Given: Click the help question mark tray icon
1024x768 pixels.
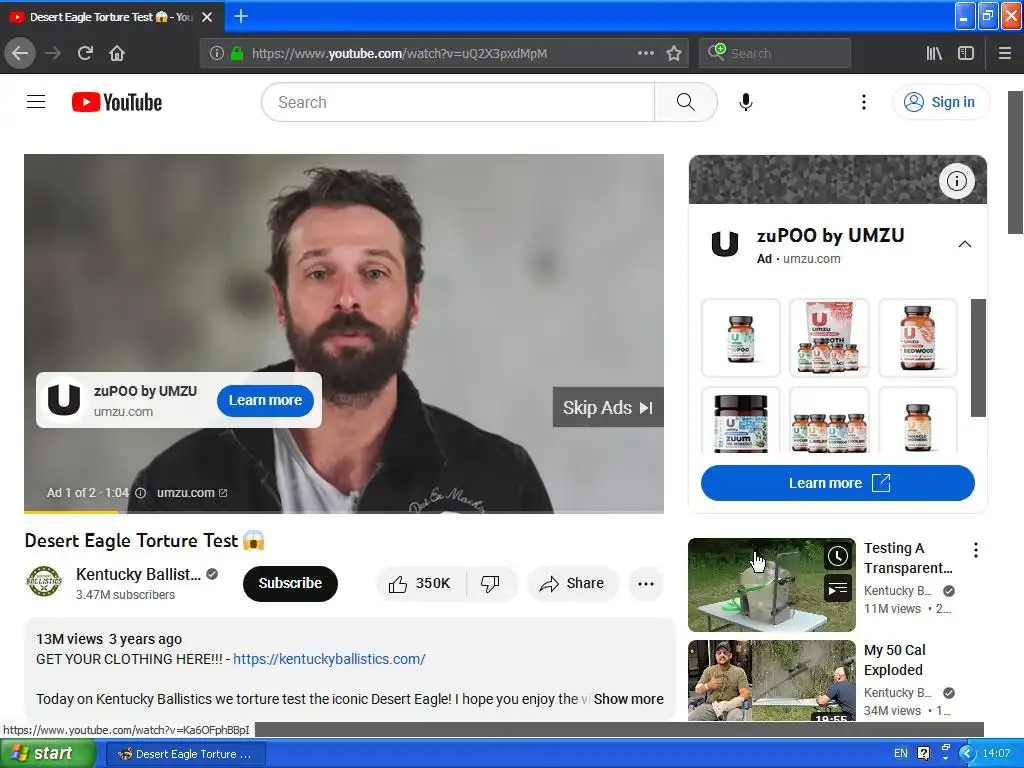Looking at the screenshot, I should (923, 754).
